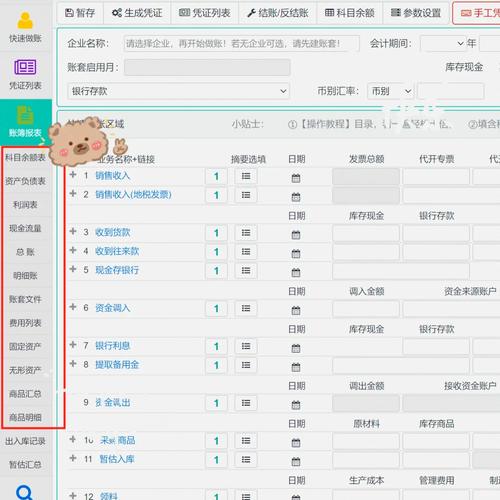Open 科目余额表 in sidebar menu

25,158
